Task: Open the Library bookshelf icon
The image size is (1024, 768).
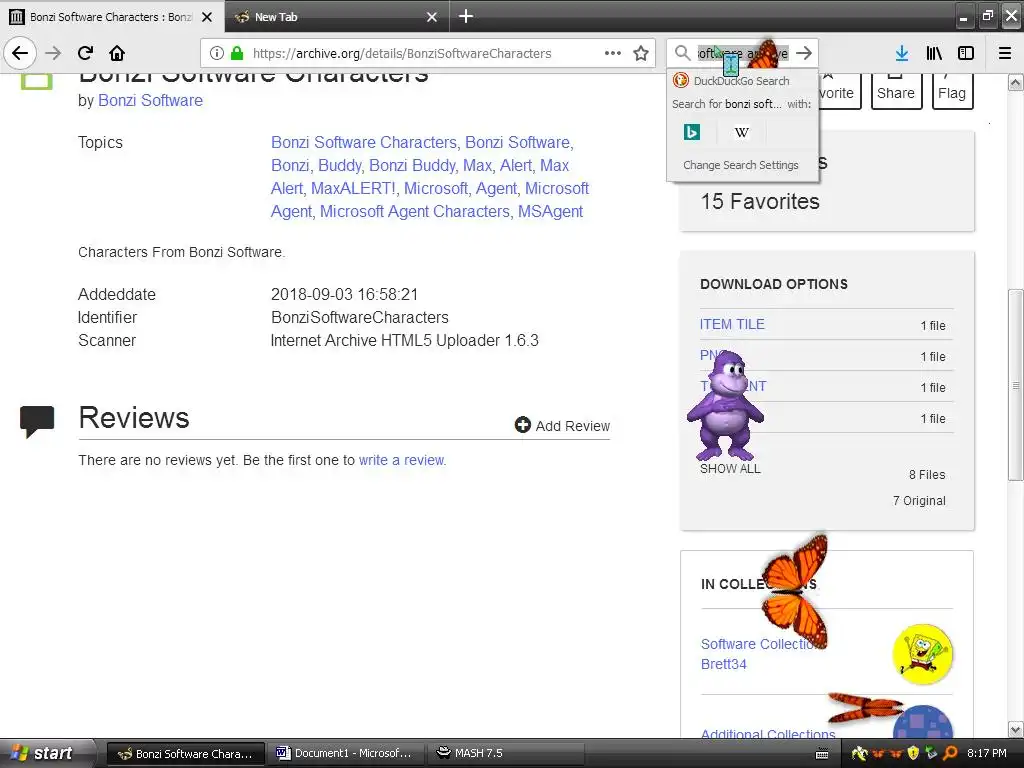Action: 934,53
